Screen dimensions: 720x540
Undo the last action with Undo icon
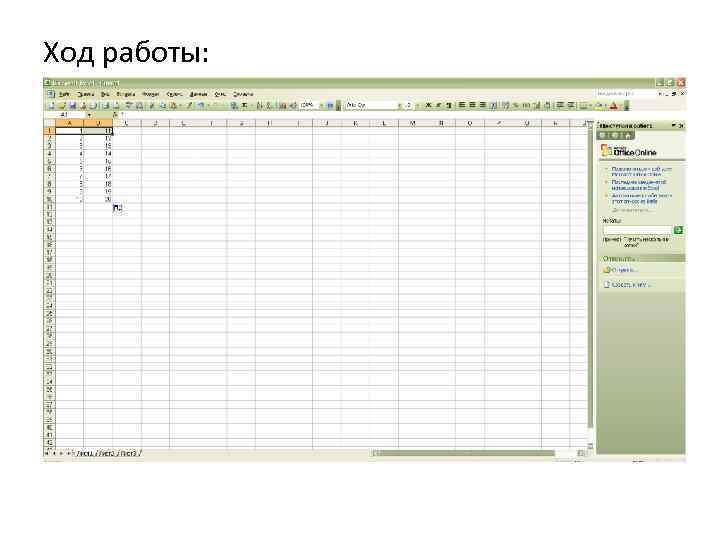(x=201, y=105)
